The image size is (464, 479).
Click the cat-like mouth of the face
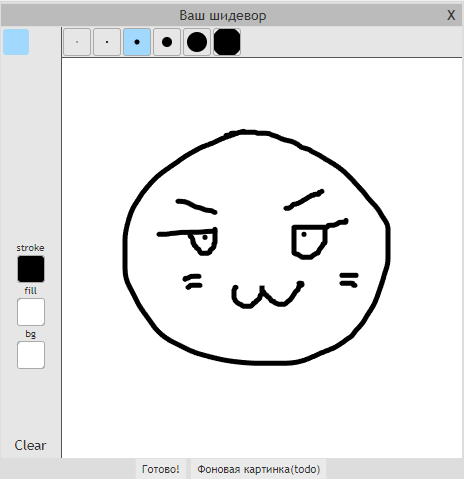tap(268, 294)
